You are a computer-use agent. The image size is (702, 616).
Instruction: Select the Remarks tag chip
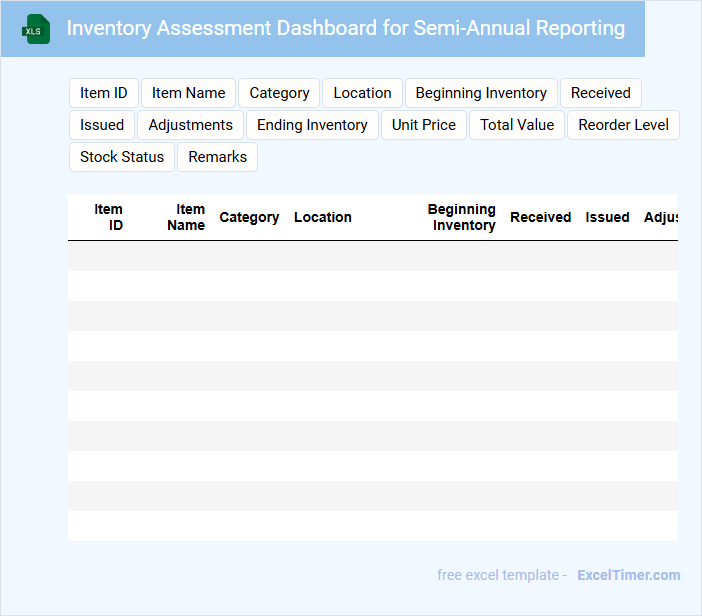point(217,157)
